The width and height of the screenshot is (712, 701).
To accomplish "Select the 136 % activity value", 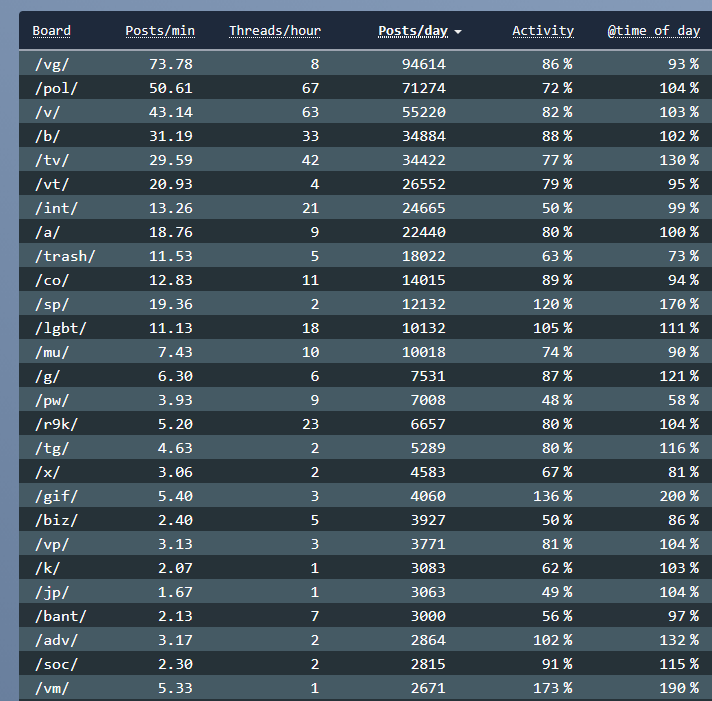I will 553,496.
